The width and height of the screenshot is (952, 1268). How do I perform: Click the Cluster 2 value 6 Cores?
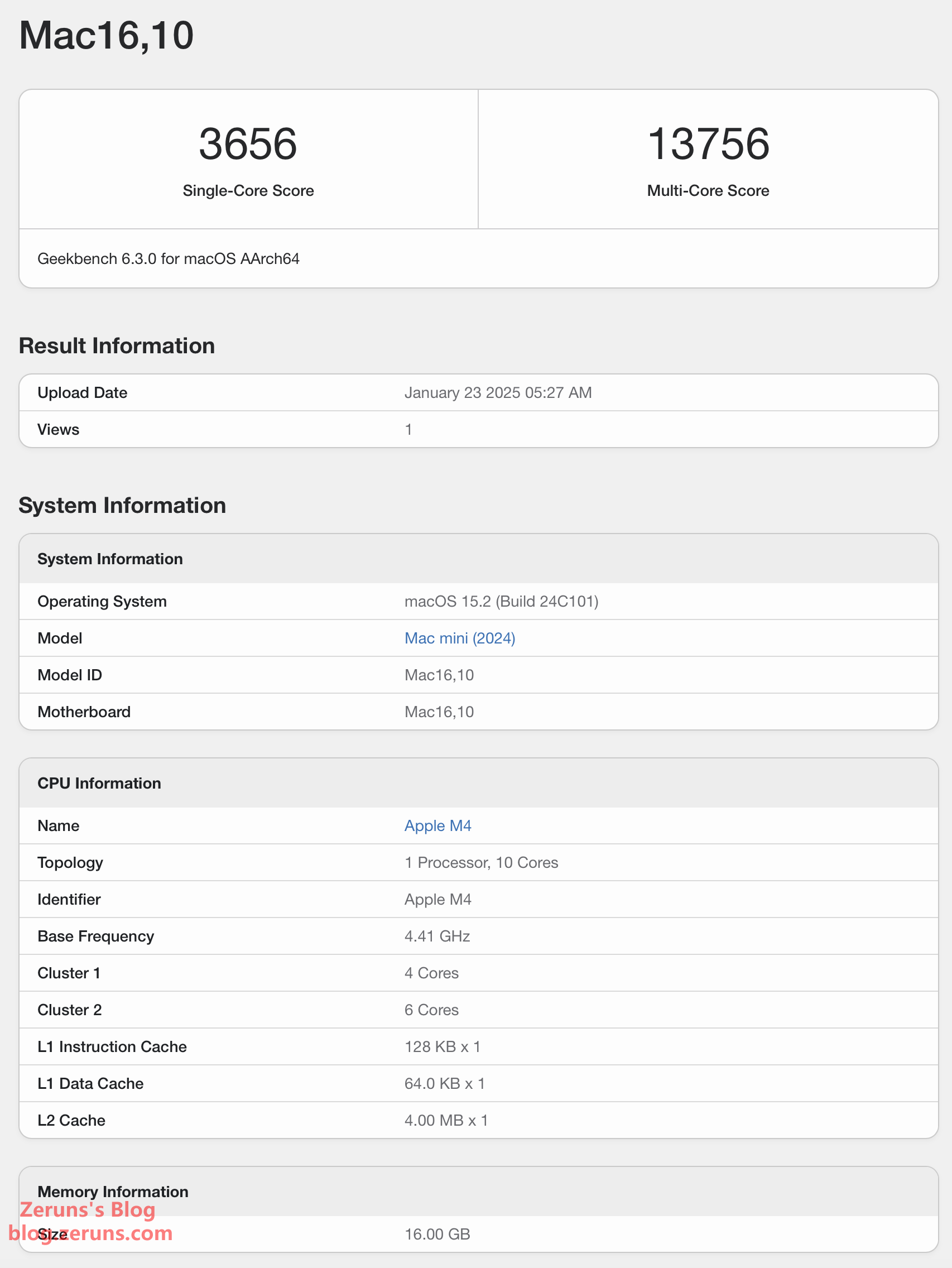pos(431,1010)
